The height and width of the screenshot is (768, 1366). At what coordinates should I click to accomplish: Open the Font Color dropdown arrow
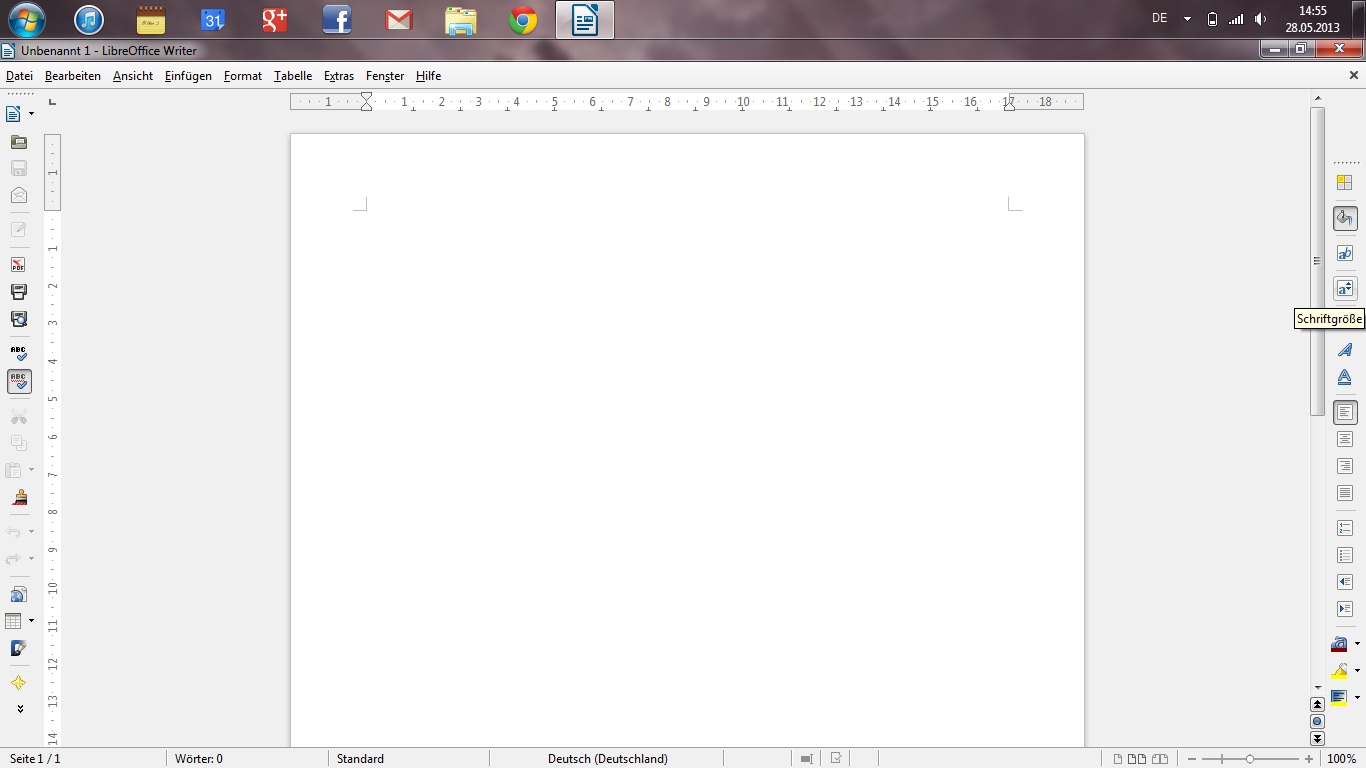[x=1357, y=644]
